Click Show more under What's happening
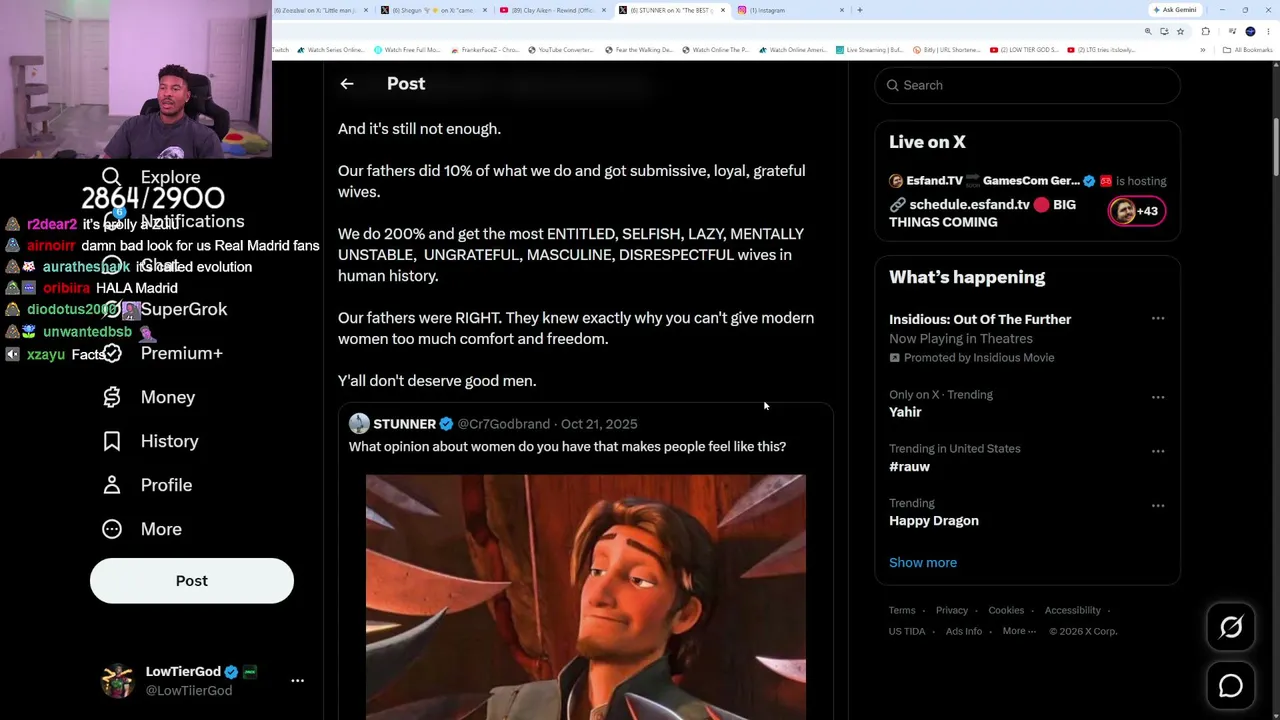 point(923,563)
